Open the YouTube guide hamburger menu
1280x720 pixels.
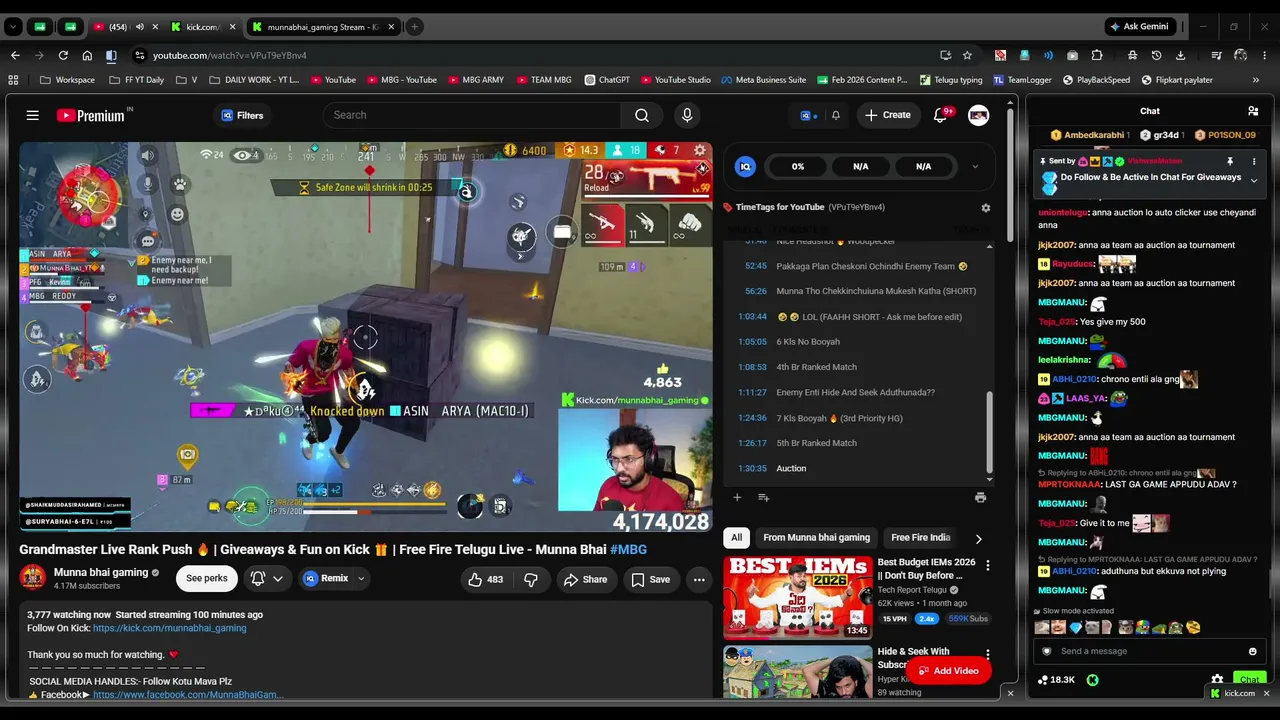(x=33, y=115)
